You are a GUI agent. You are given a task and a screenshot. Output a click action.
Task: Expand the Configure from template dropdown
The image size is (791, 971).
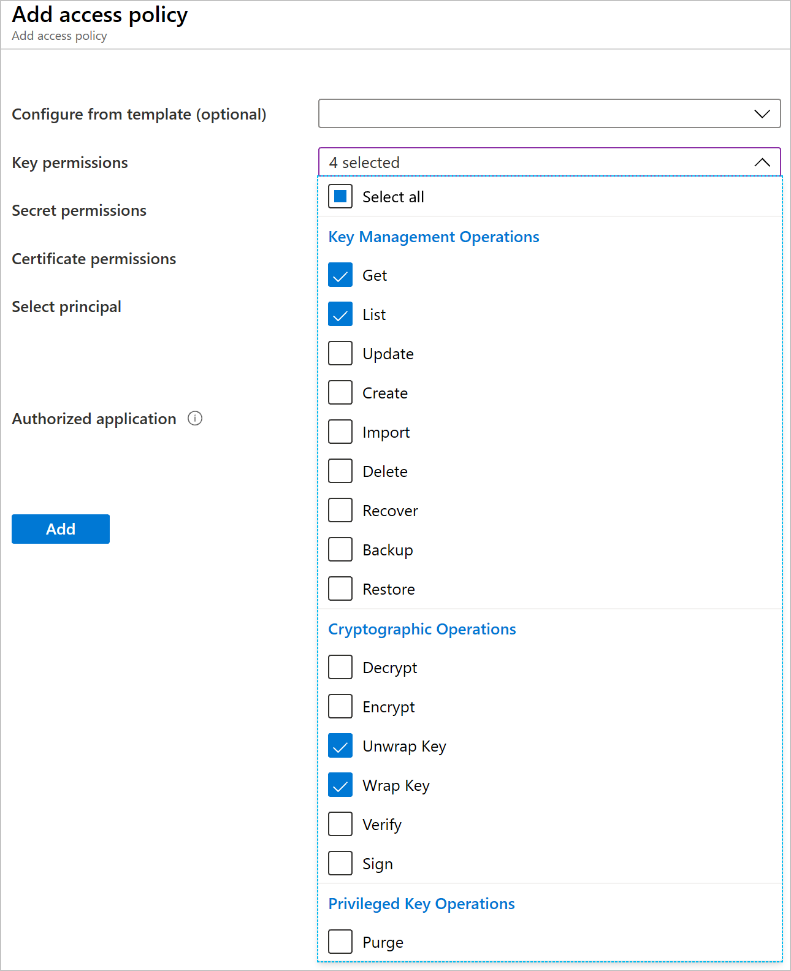tap(549, 114)
